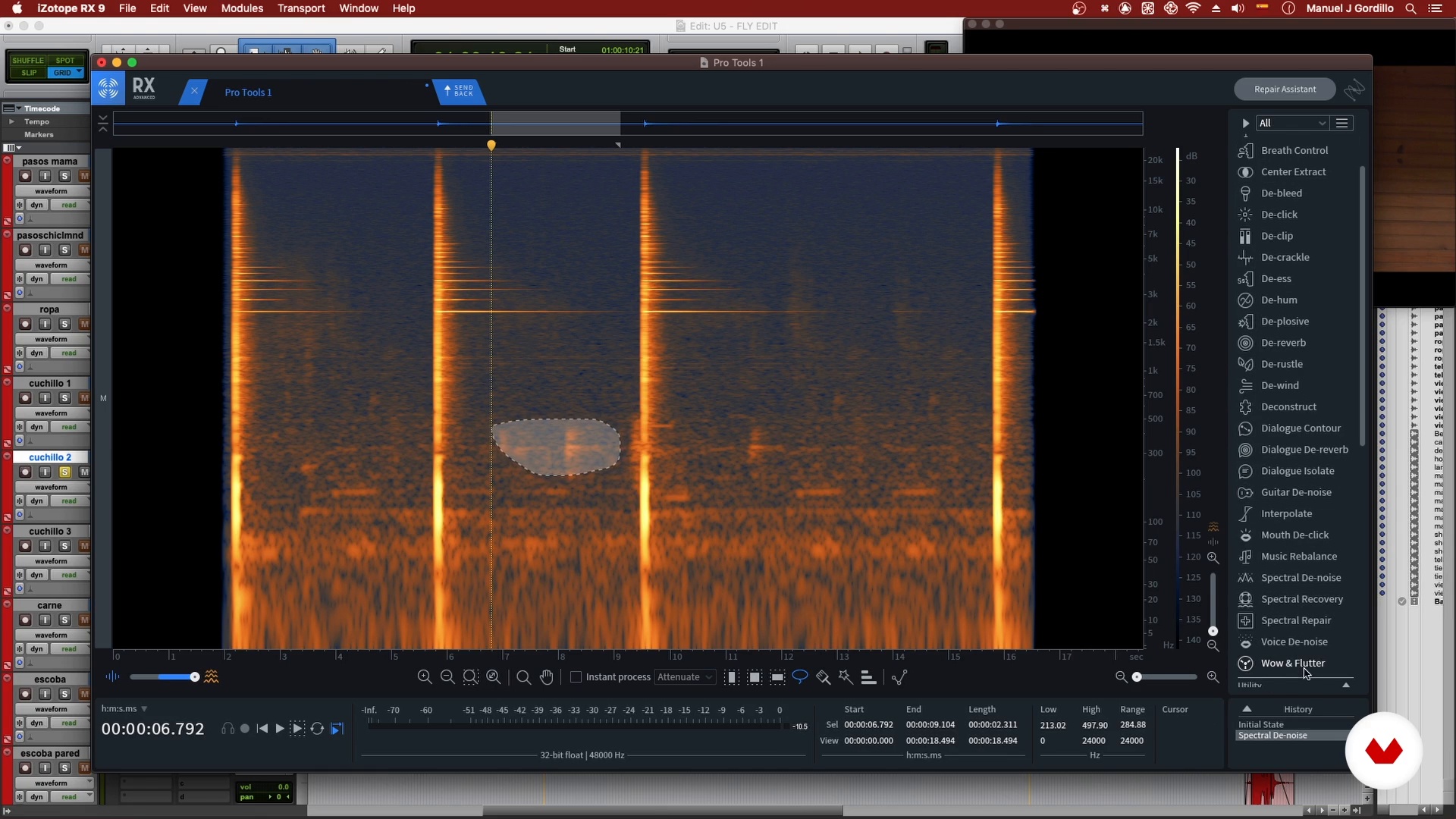Open pasos mama waveform view selector
The image size is (1456, 819).
[x=52, y=191]
